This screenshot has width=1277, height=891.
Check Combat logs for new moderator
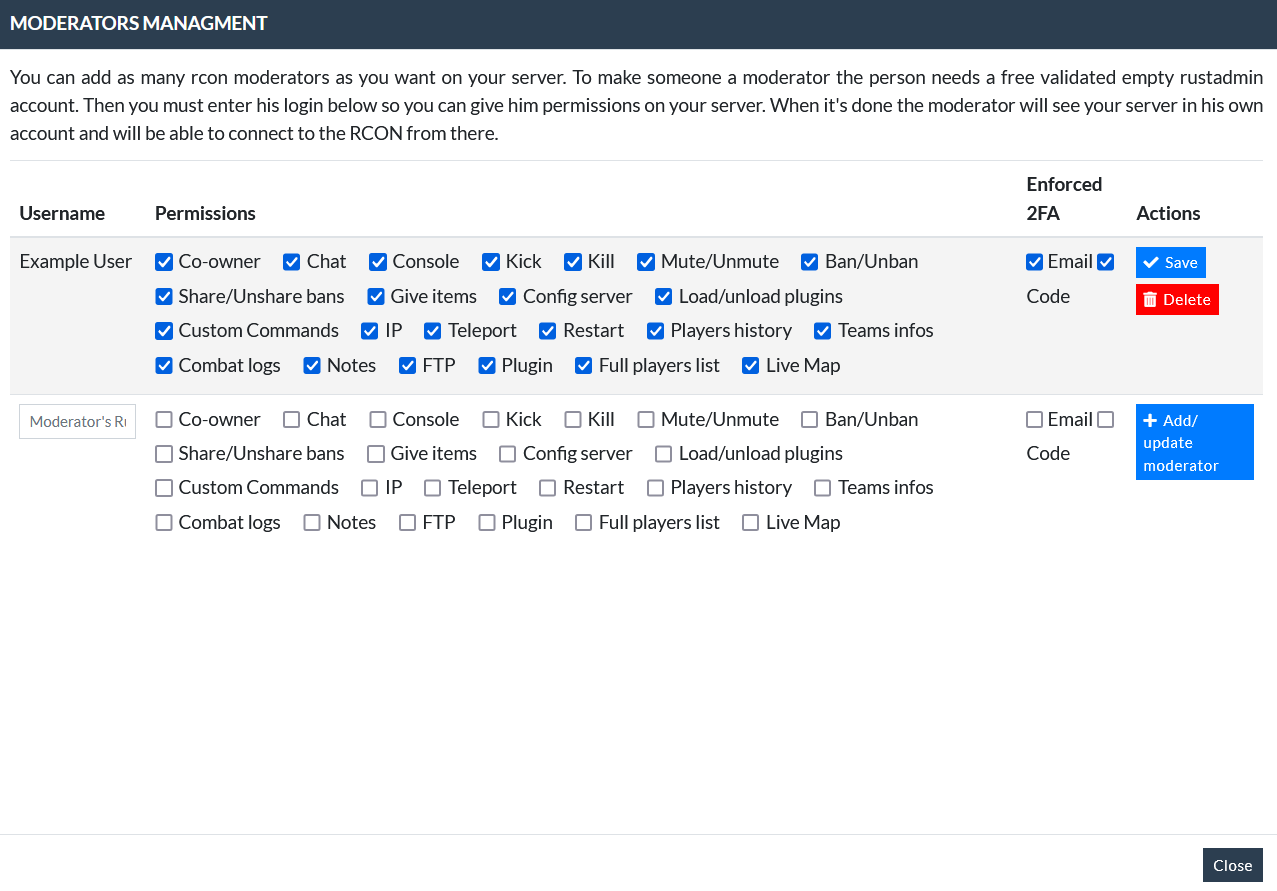[x=164, y=523]
